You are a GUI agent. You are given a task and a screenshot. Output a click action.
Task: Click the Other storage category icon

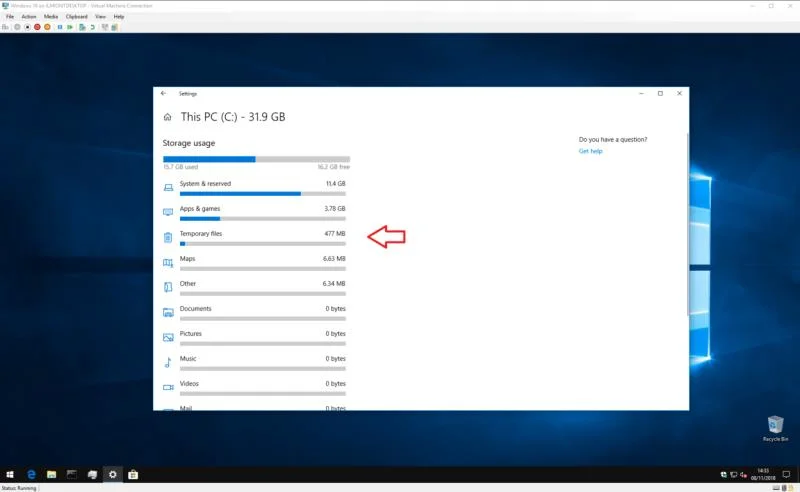pos(168,287)
